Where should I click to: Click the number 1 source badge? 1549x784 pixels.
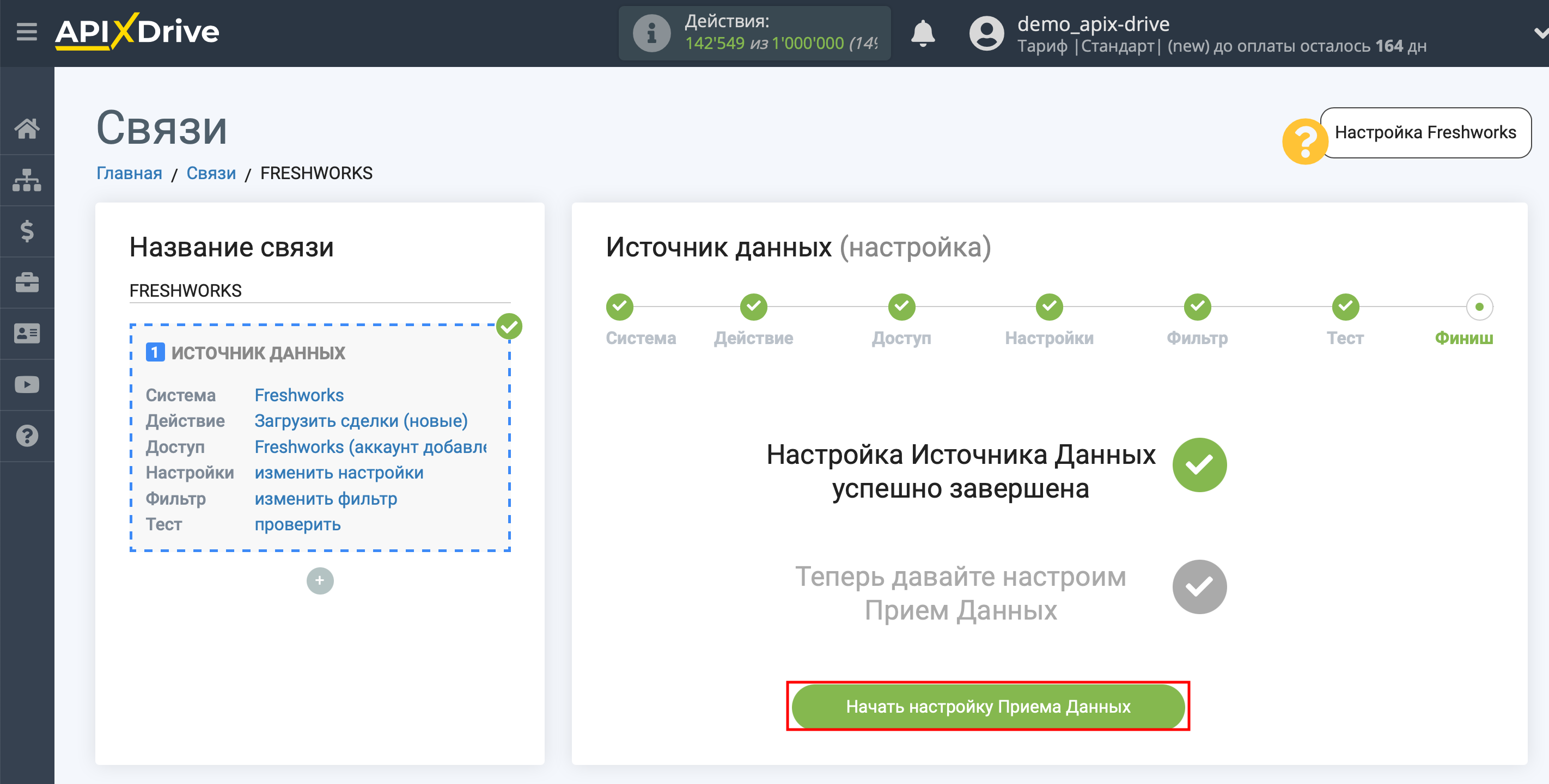click(x=155, y=352)
